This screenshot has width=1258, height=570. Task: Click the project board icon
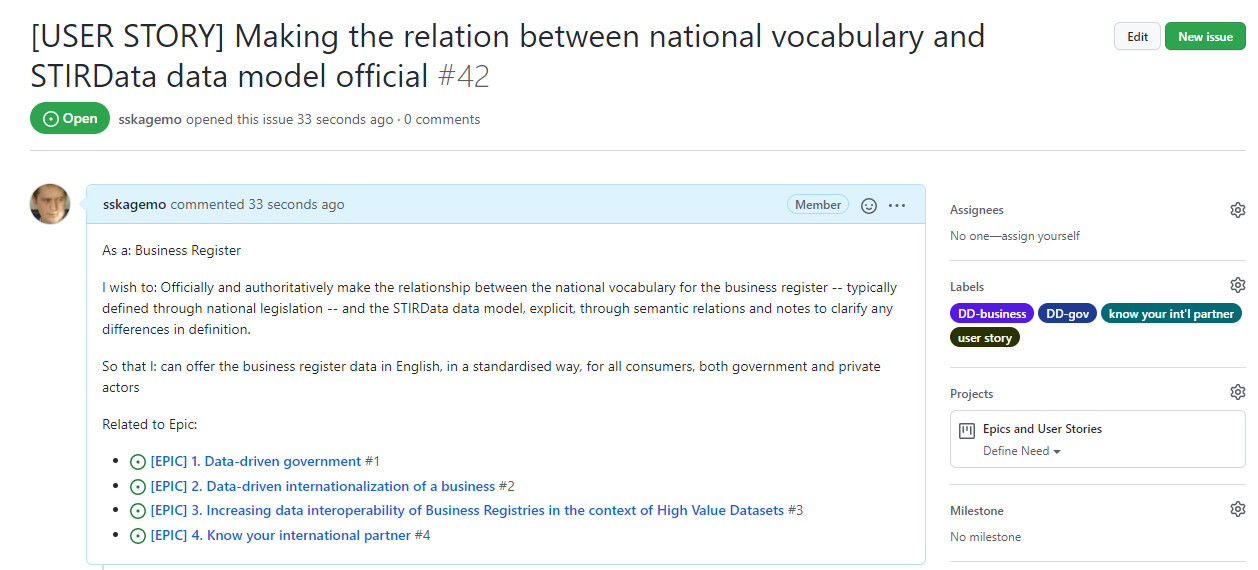[x=966, y=431]
